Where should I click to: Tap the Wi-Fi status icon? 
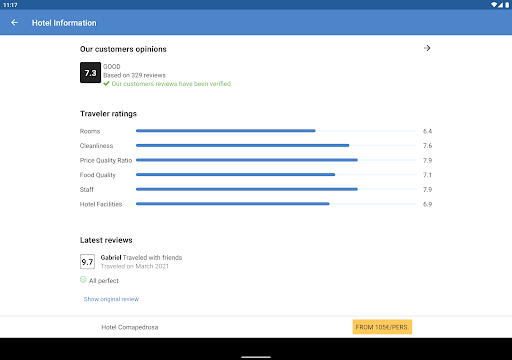tap(494, 5)
